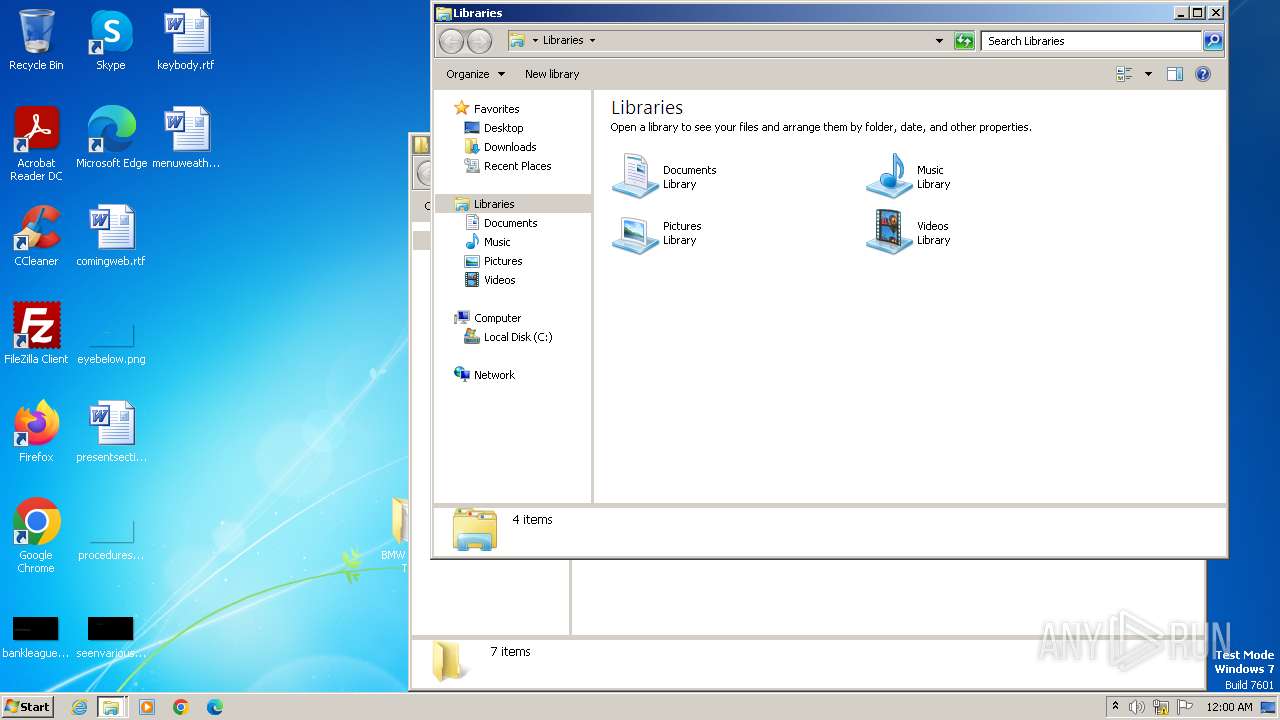Click the Show desktop button
This screenshot has height=720, width=1280.
click(1269, 707)
